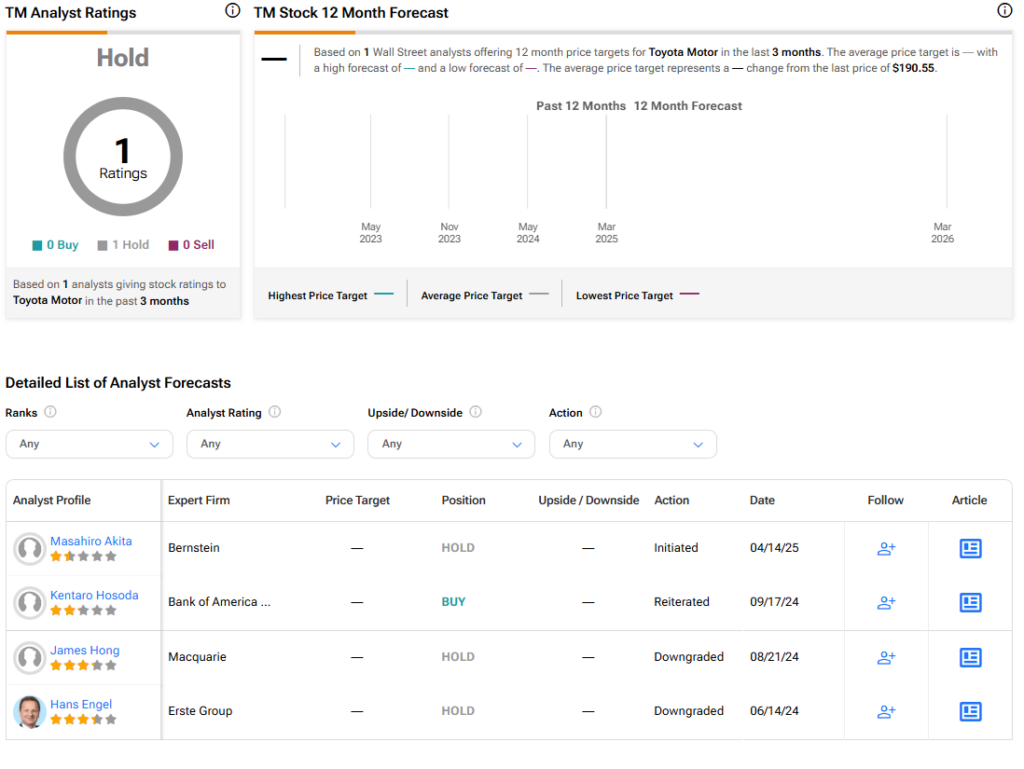Click the gray 1 Hold legend swatch
1024x769 pixels.
(x=103, y=245)
